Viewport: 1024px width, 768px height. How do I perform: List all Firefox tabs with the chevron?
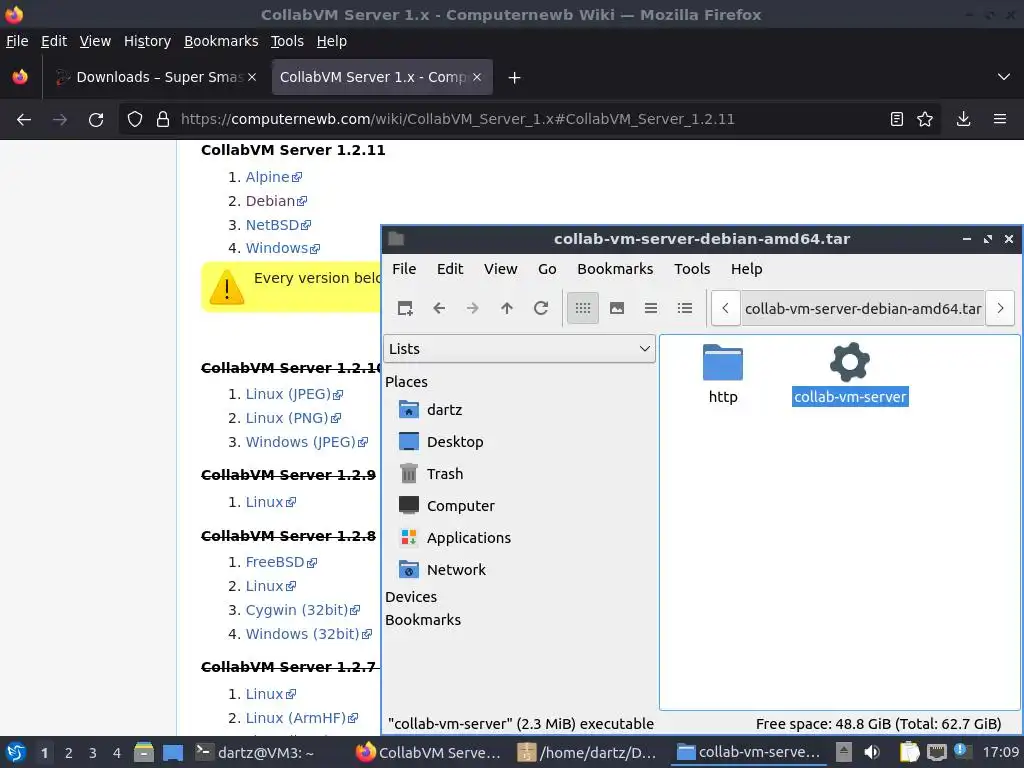(x=1004, y=77)
